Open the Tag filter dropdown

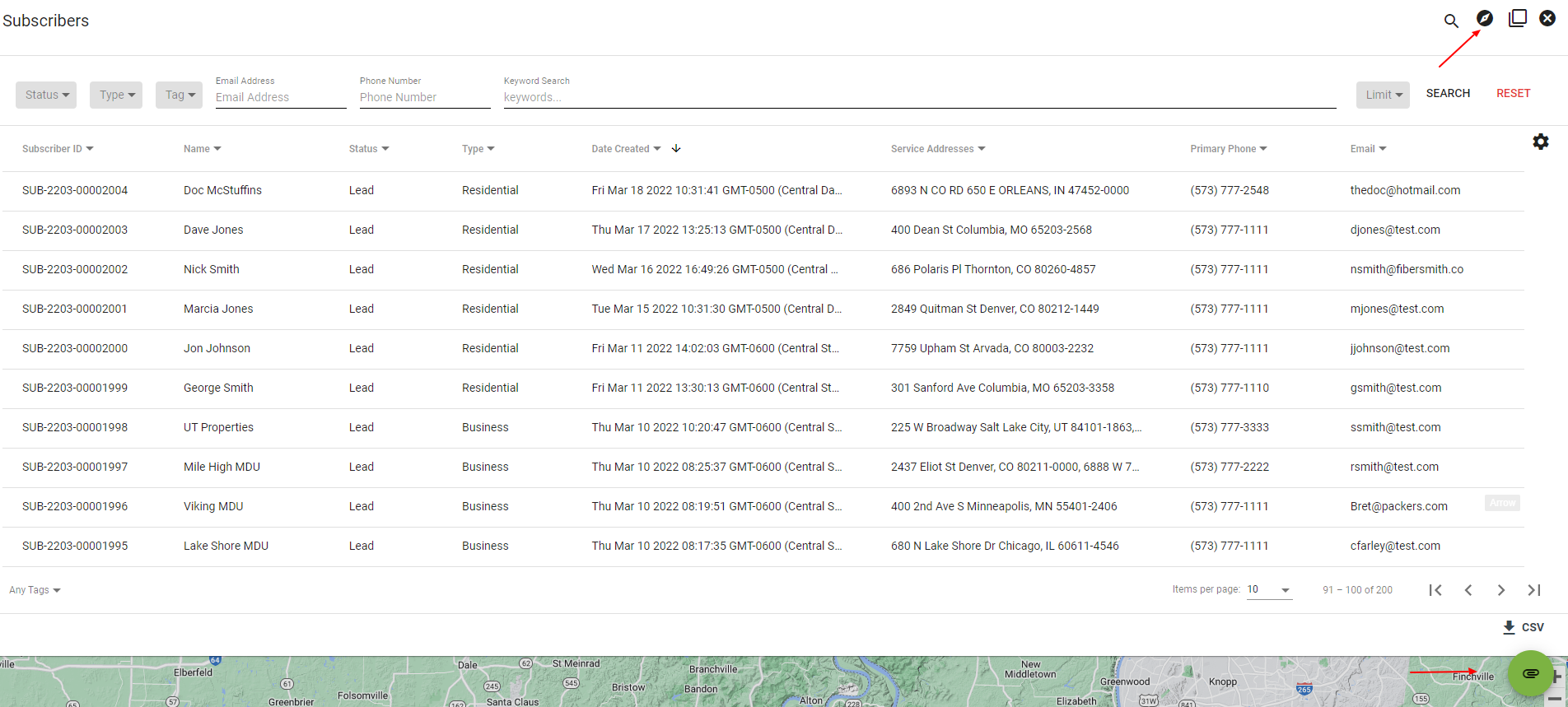(179, 95)
